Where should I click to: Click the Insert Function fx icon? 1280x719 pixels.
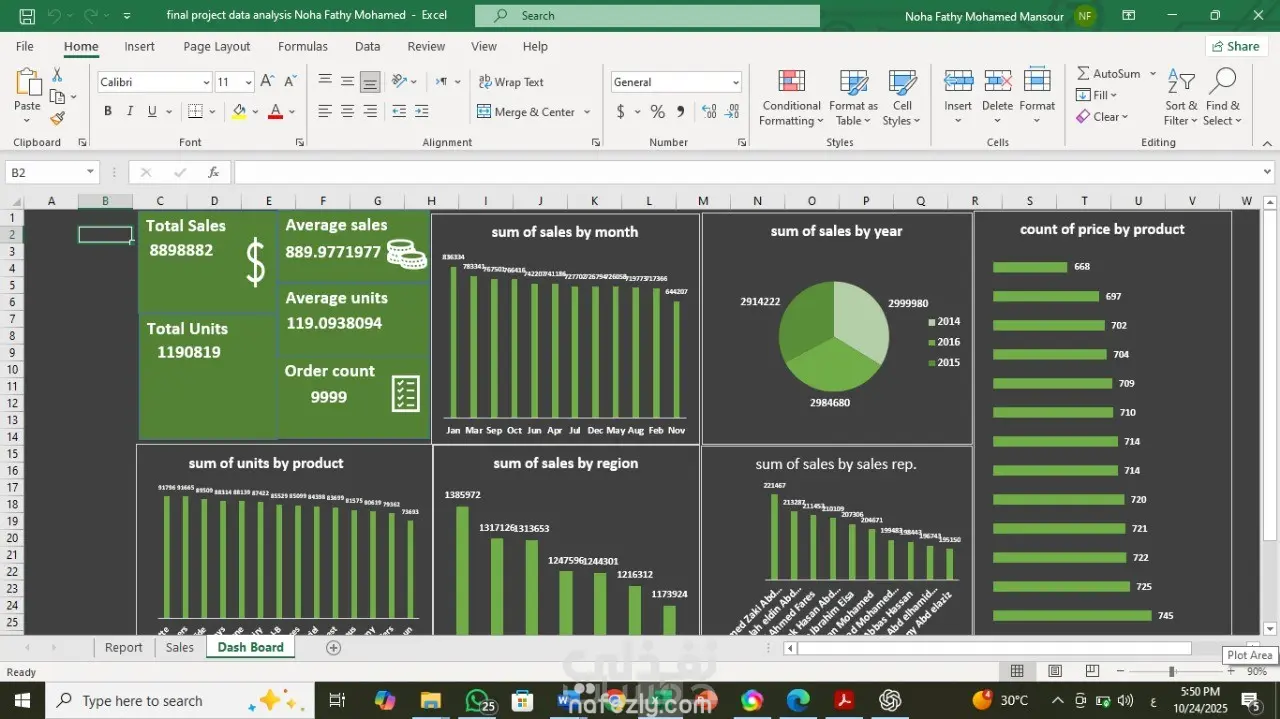coord(213,173)
